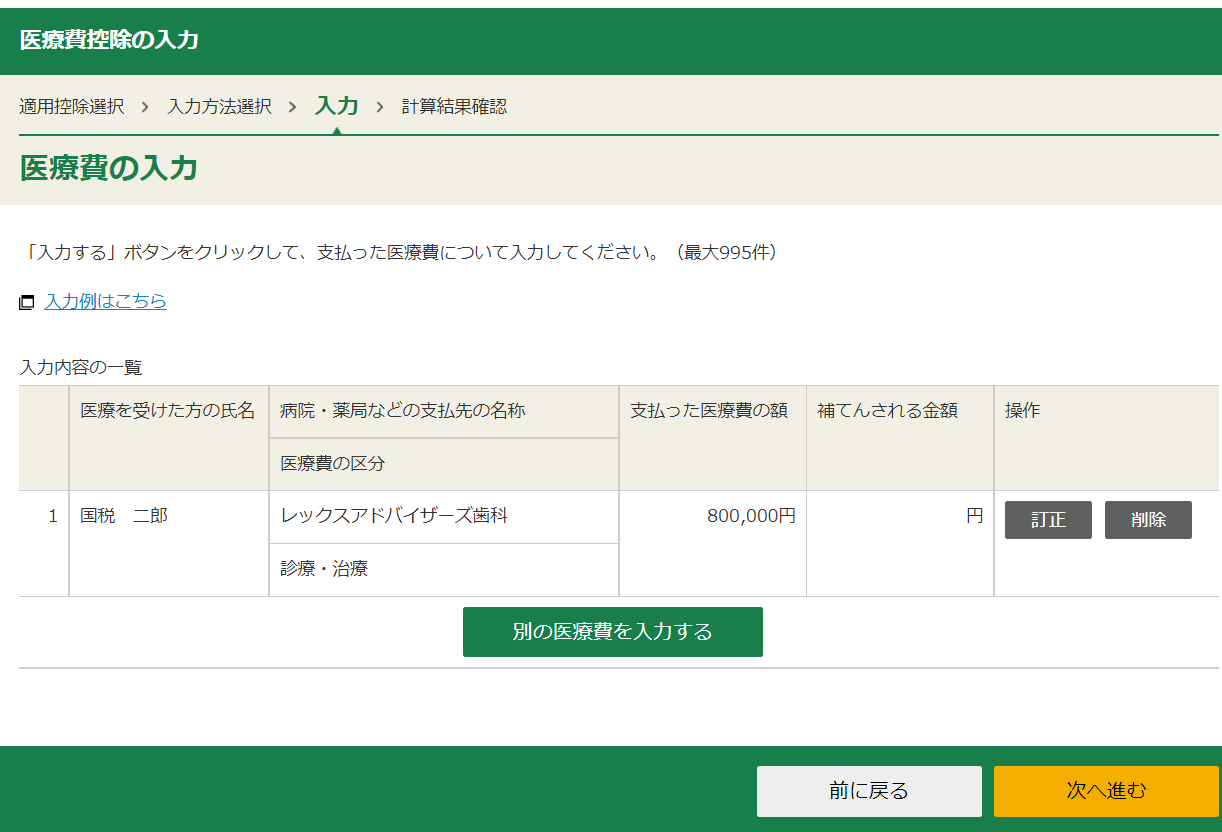Image resolution: width=1222 pixels, height=832 pixels.
Task: Click the 医療費控除の入力 page header title
Action: (x=109, y=41)
